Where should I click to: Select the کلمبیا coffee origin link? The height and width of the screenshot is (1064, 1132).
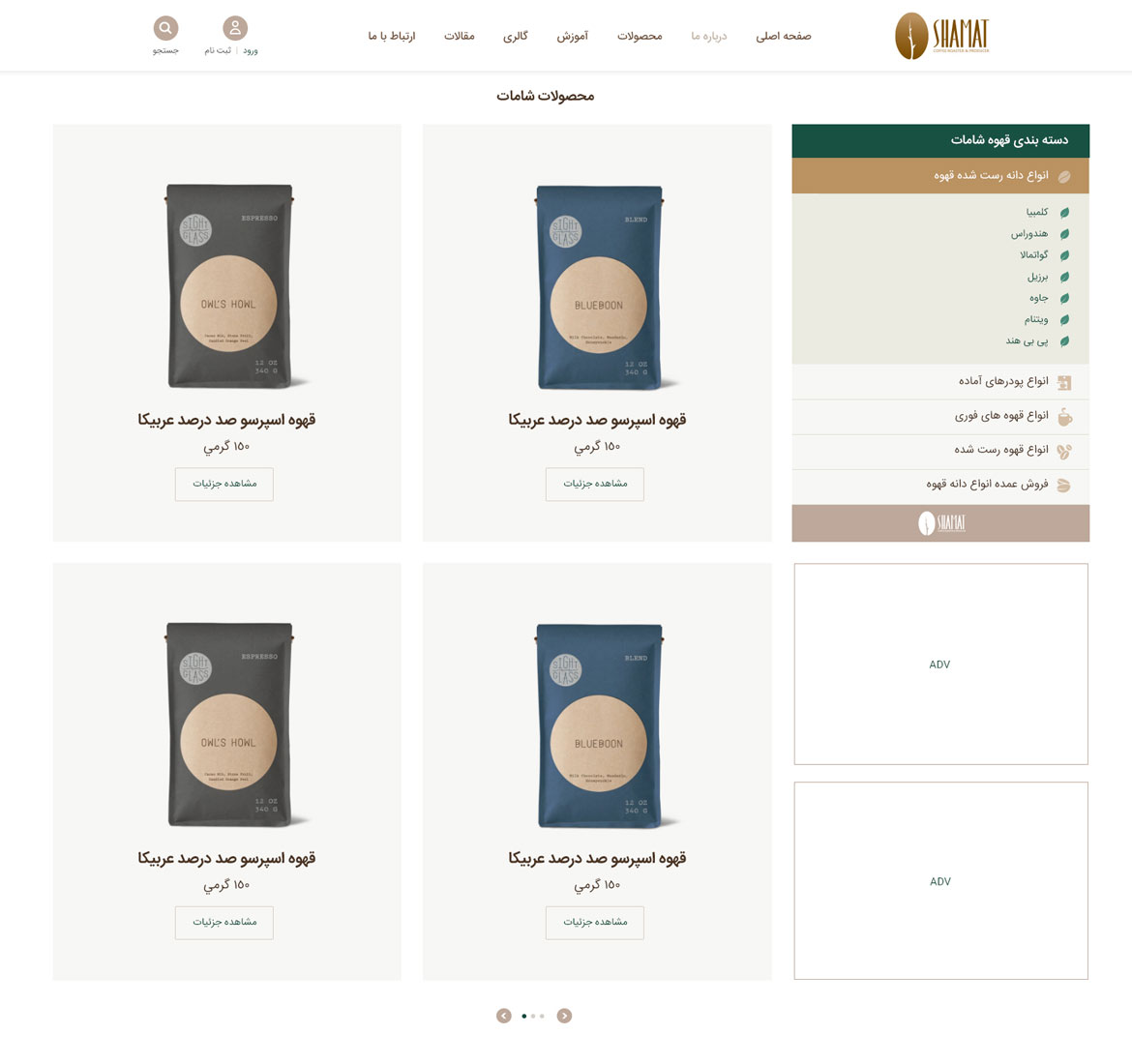pos(1037,212)
